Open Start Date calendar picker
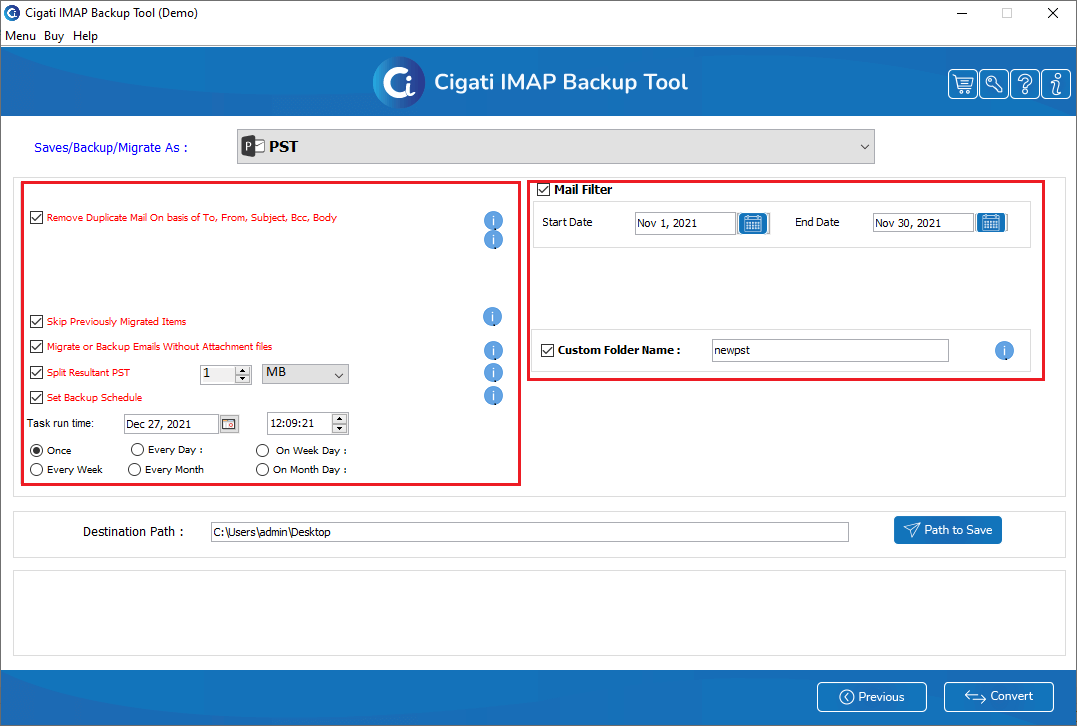The image size is (1077, 726). tap(753, 223)
